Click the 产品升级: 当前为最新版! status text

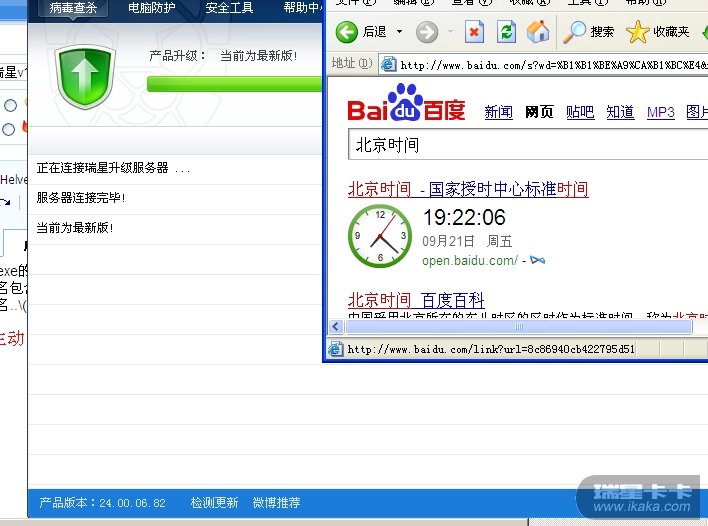223,56
